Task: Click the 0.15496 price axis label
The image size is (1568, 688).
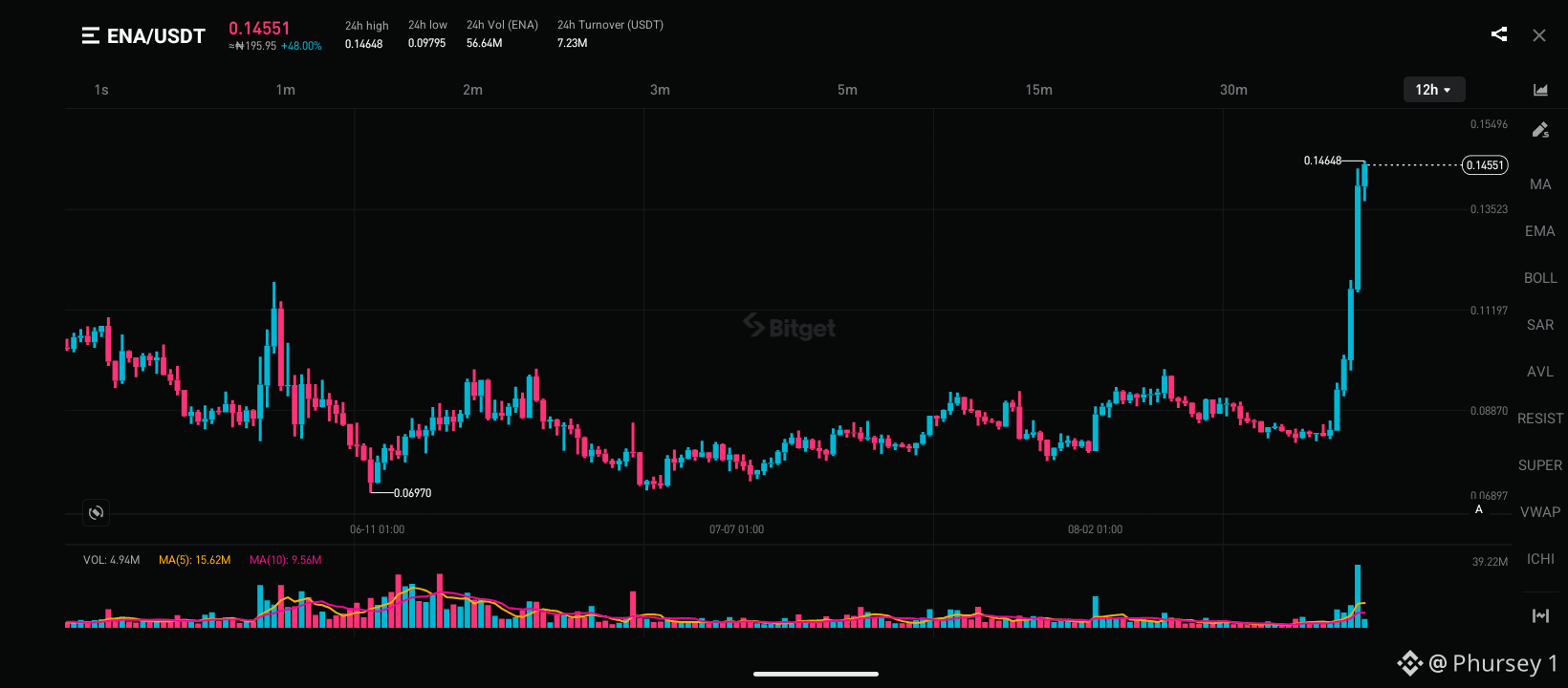Action: coord(1489,125)
